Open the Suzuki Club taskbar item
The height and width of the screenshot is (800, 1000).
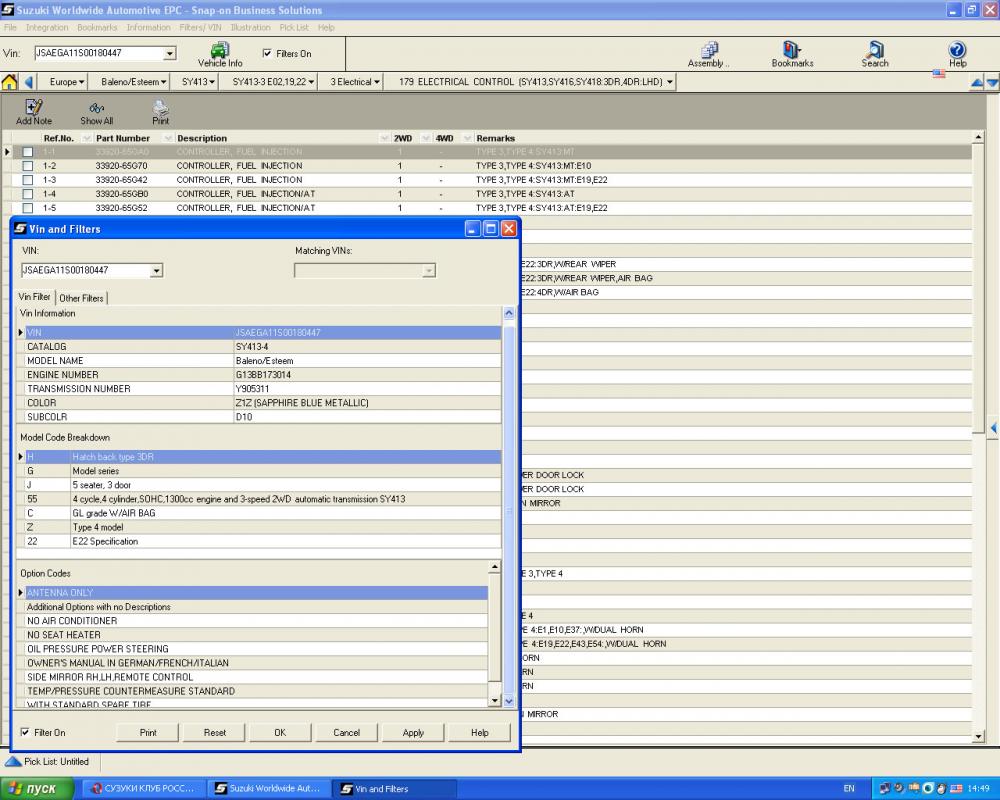tap(143, 789)
